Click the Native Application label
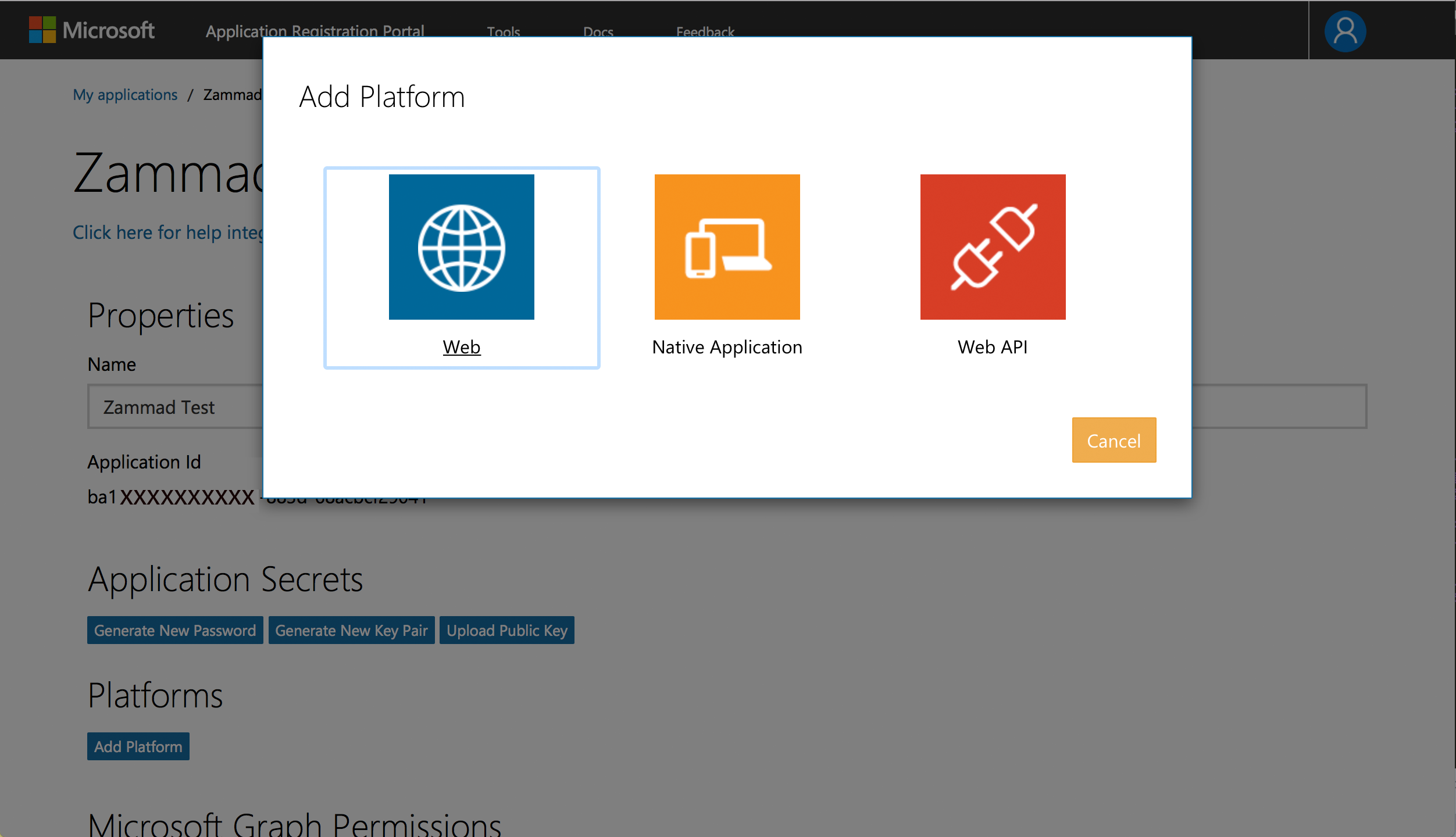 pyautogui.click(x=727, y=347)
